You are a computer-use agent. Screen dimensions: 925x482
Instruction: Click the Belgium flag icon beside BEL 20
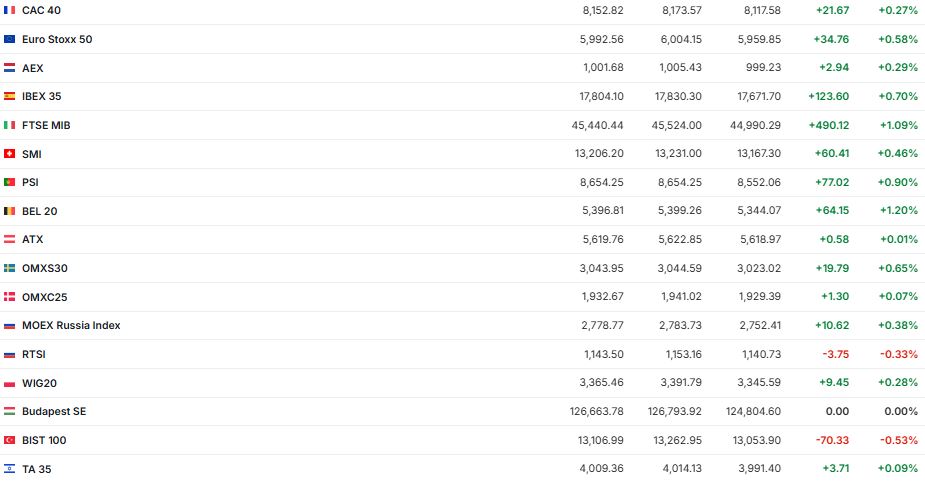tap(10, 211)
